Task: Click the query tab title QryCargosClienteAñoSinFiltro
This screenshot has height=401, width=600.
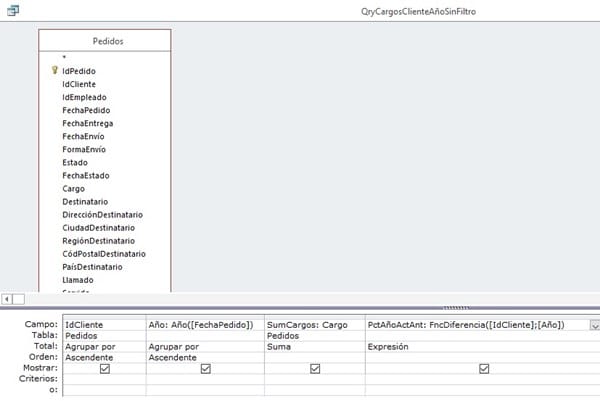Action: click(418, 11)
